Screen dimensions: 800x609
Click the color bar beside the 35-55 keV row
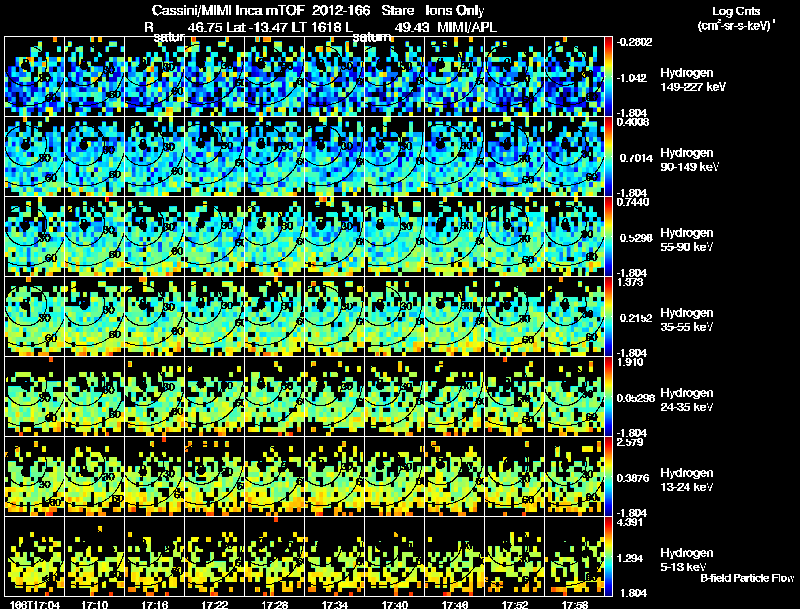click(608, 316)
